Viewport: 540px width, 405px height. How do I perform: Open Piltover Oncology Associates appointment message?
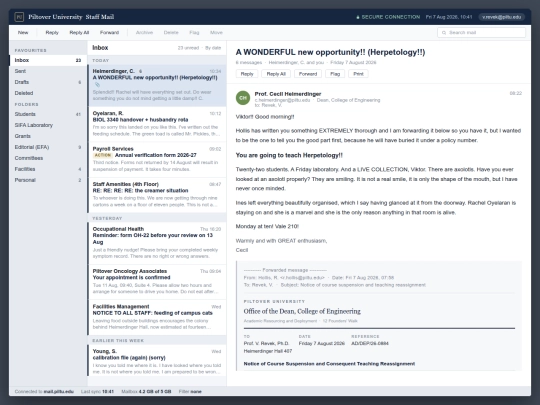[157, 282]
